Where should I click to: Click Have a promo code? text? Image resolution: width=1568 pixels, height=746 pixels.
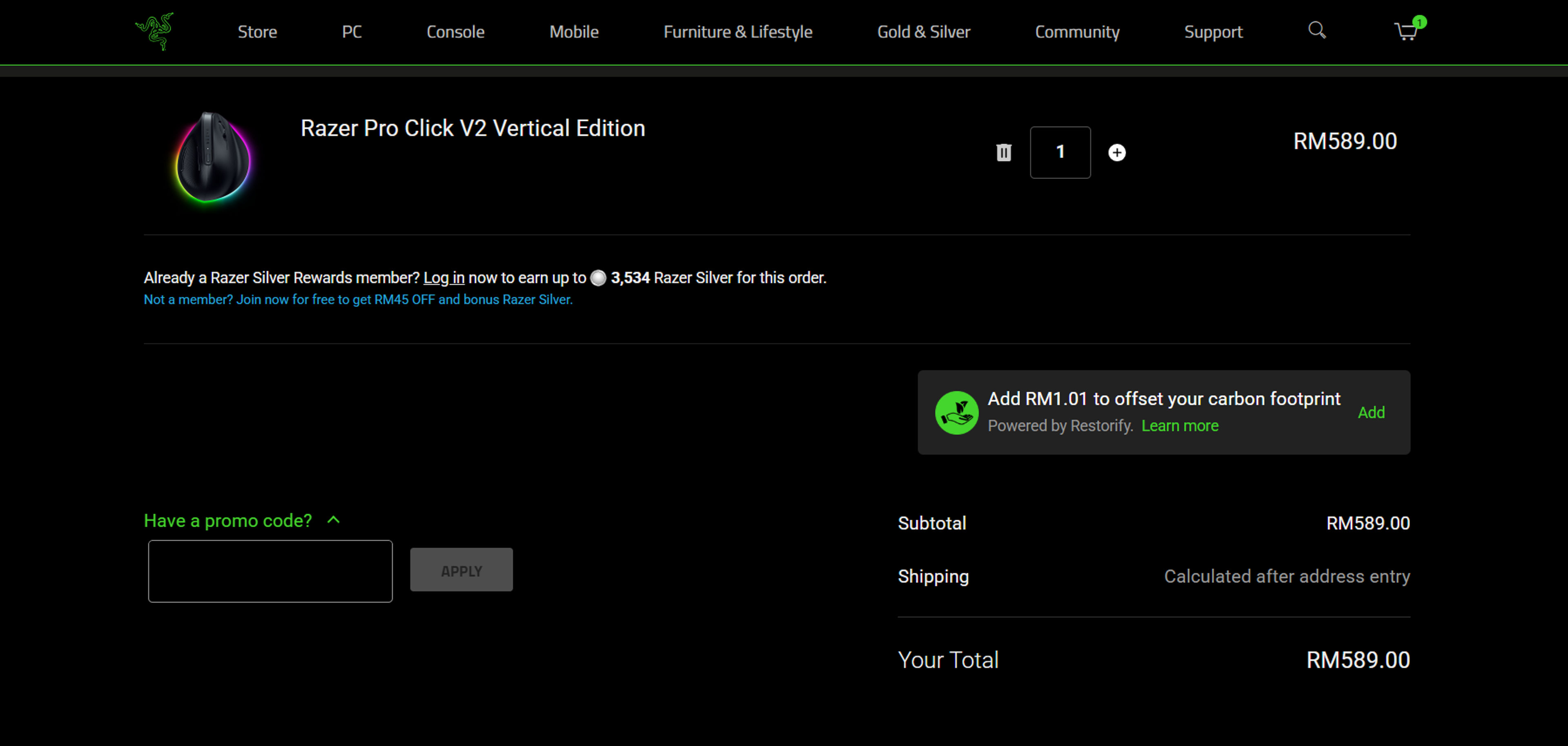pos(228,521)
